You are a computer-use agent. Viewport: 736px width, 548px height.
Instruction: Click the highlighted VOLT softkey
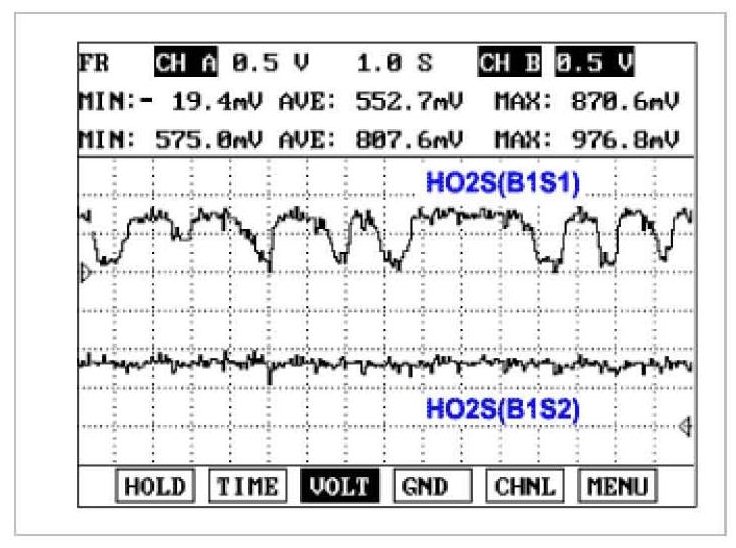(x=339, y=487)
